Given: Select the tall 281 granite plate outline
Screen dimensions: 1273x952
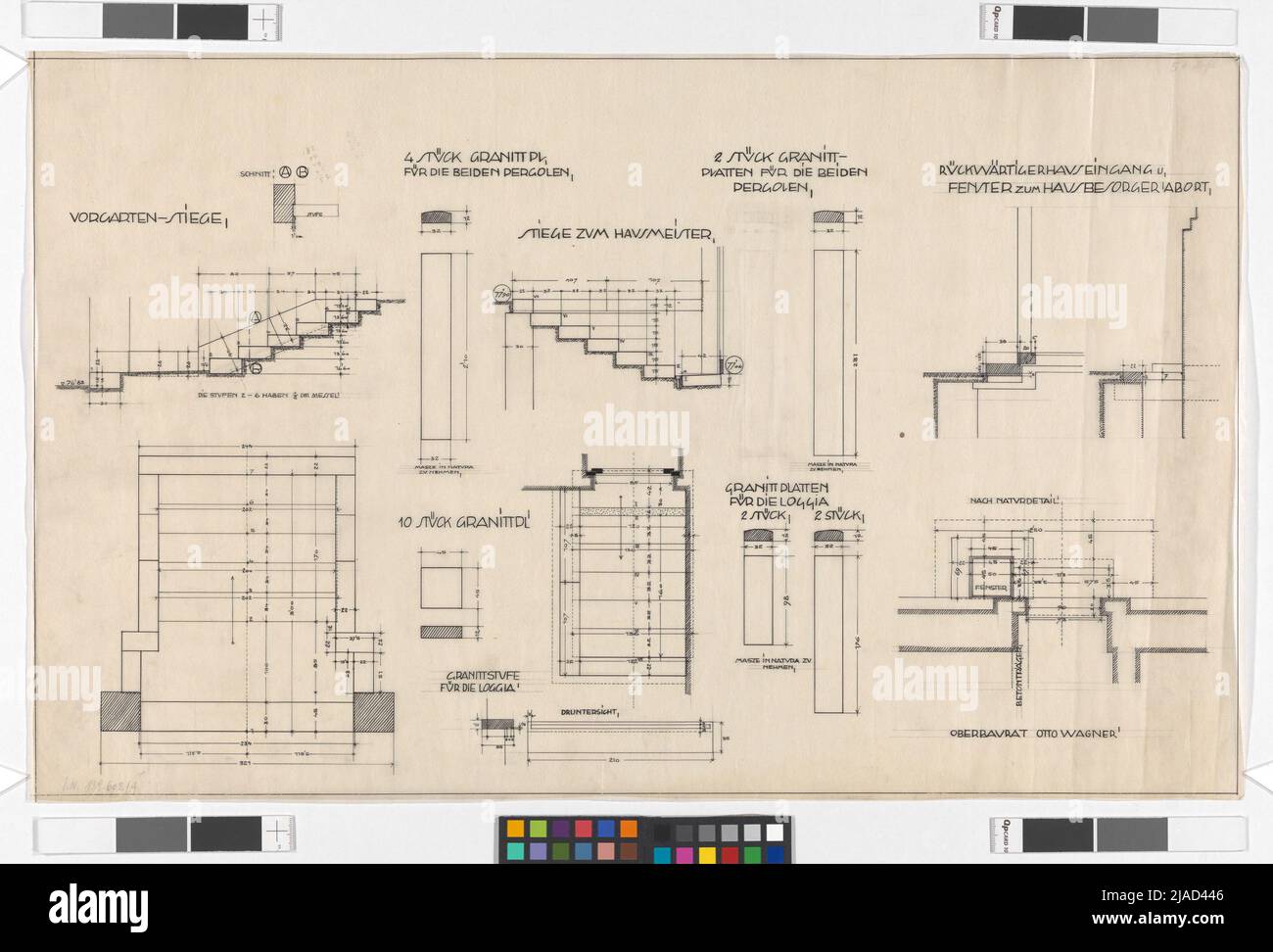Looking at the screenshot, I should [829, 335].
